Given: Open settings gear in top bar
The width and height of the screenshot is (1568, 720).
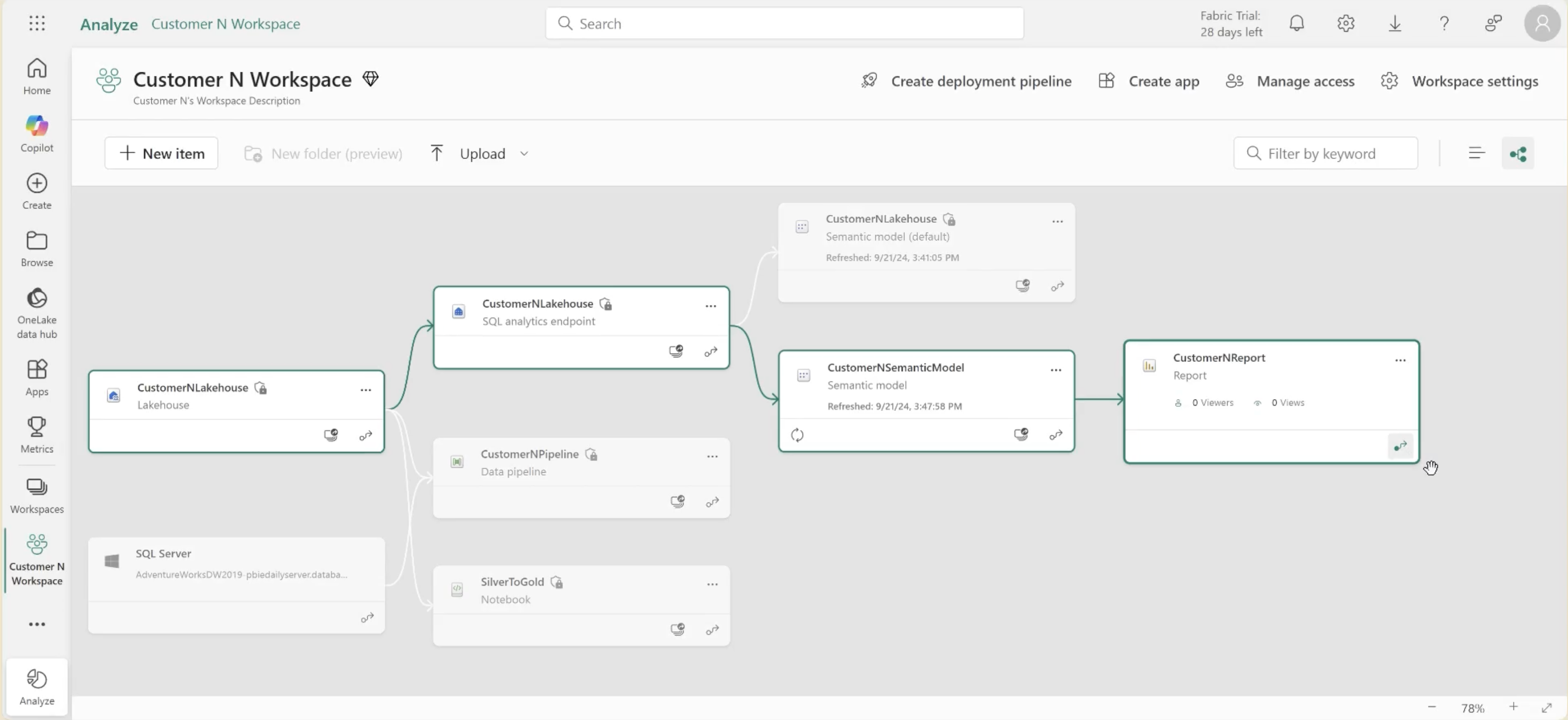Looking at the screenshot, I should (x=1345, y=23).
